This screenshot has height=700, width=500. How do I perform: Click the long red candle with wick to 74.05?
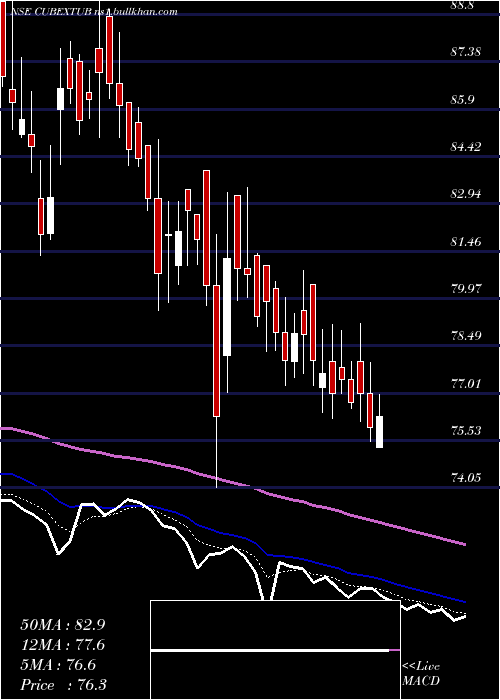217,351
